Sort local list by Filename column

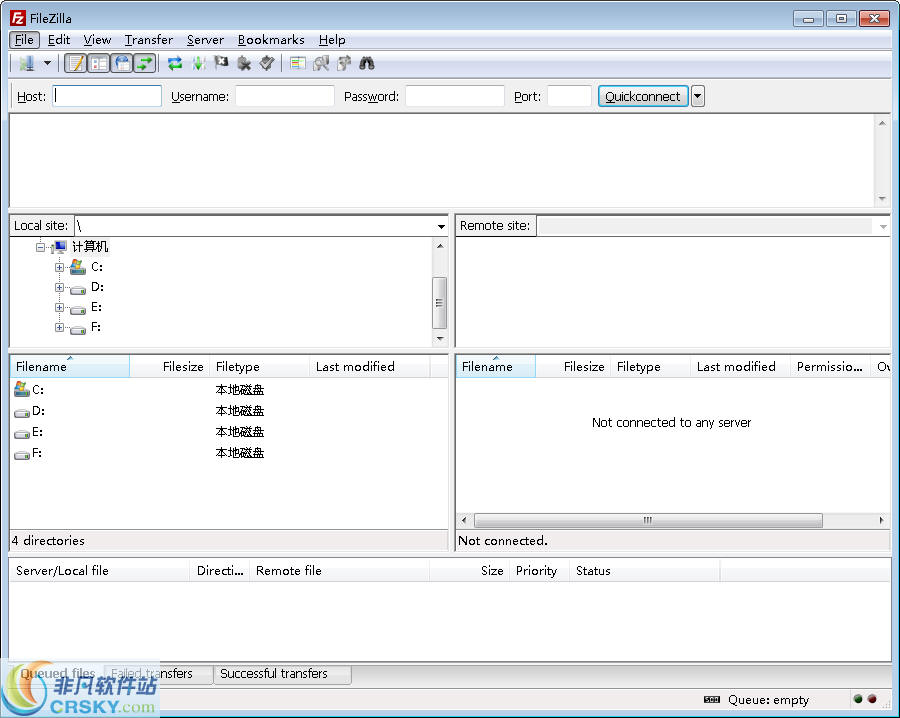point(69,367)
